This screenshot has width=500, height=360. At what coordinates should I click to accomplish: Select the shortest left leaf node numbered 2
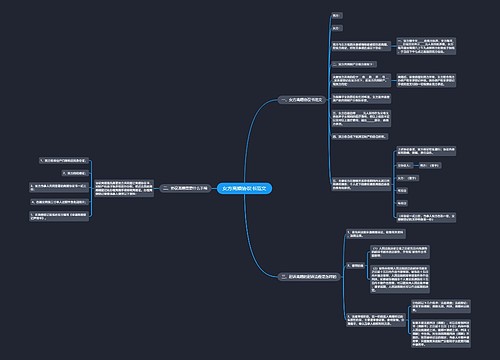(75, 173)
